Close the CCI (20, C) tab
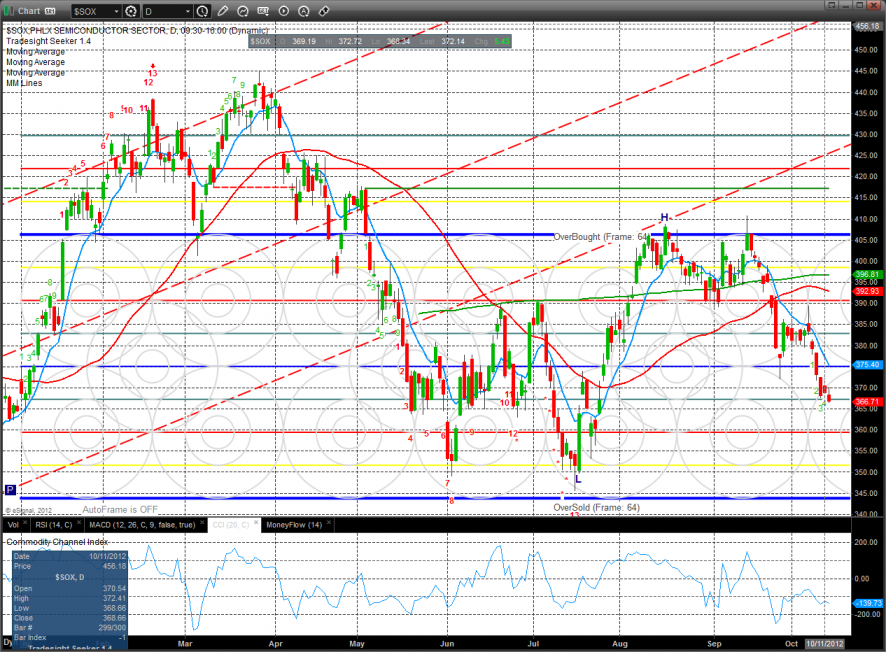The height and width of the screenshot is (652, 886). tap(255, 523)
